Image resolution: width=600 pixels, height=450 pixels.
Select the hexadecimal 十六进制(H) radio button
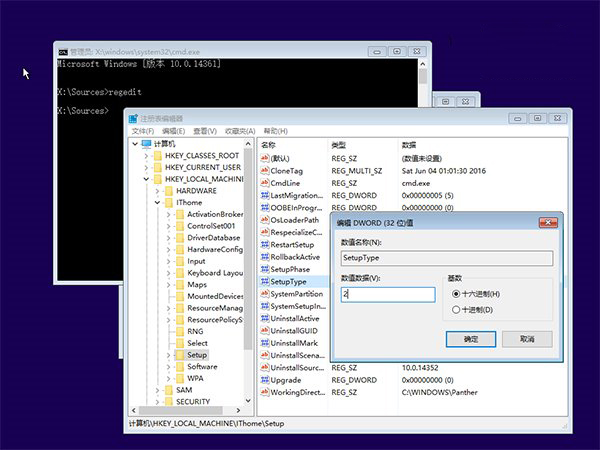[456, 294]
